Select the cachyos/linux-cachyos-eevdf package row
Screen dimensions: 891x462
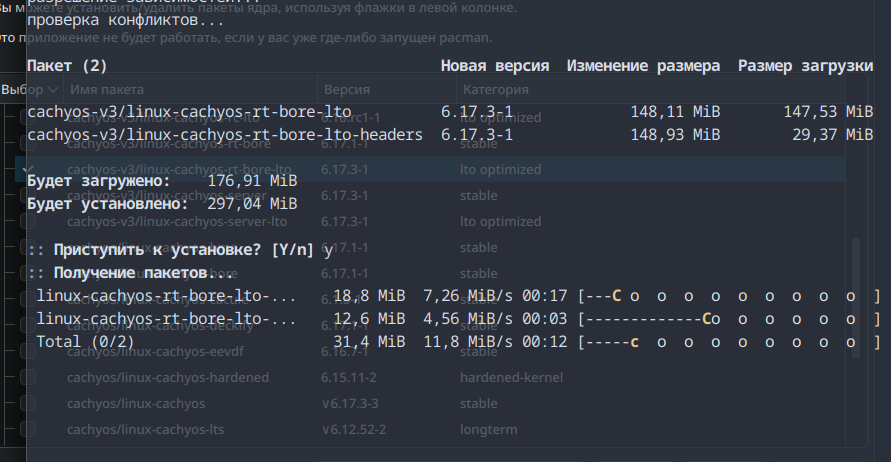coord(160,352)
